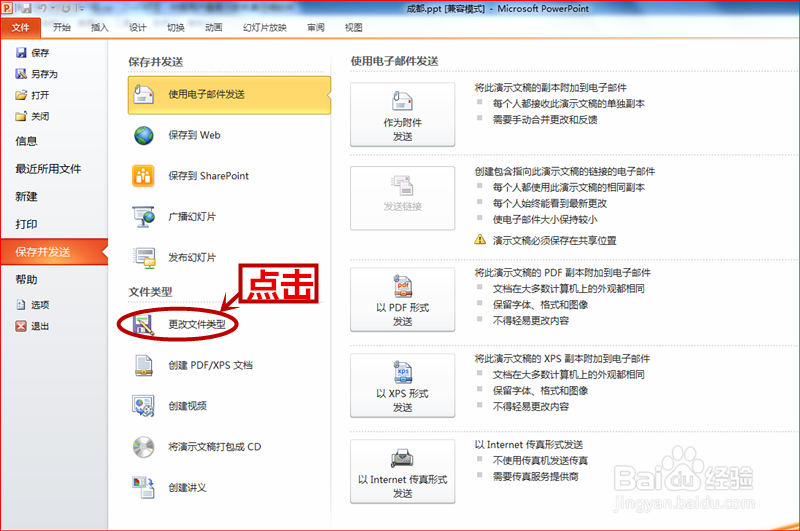Open the 文件 (File) tab
Viewport: 800px width, 531px height.
(20, 28)
